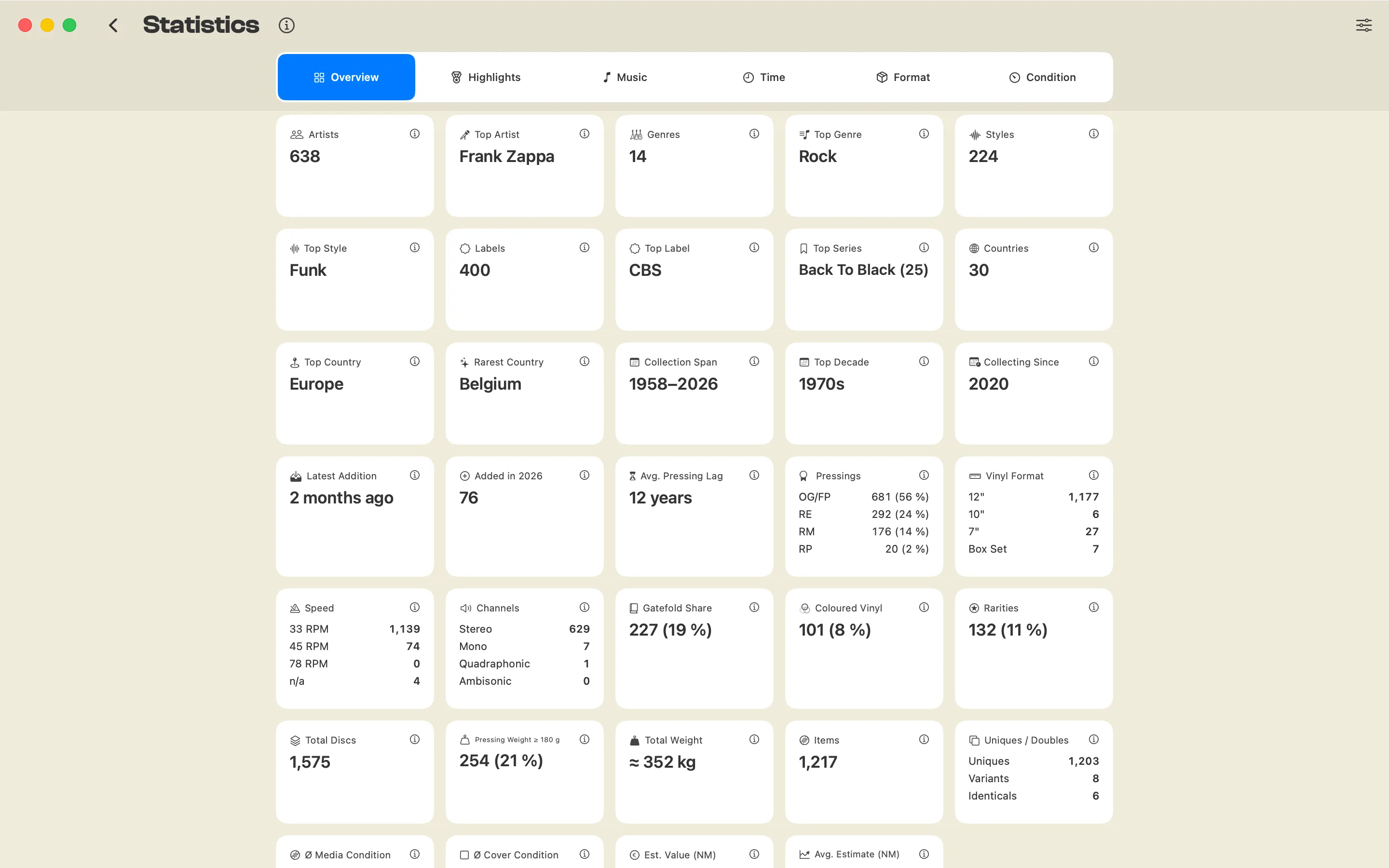This screenshot has height=868, width=1389.
Task: Switch to the Format tab
Action: coord(903,78)
